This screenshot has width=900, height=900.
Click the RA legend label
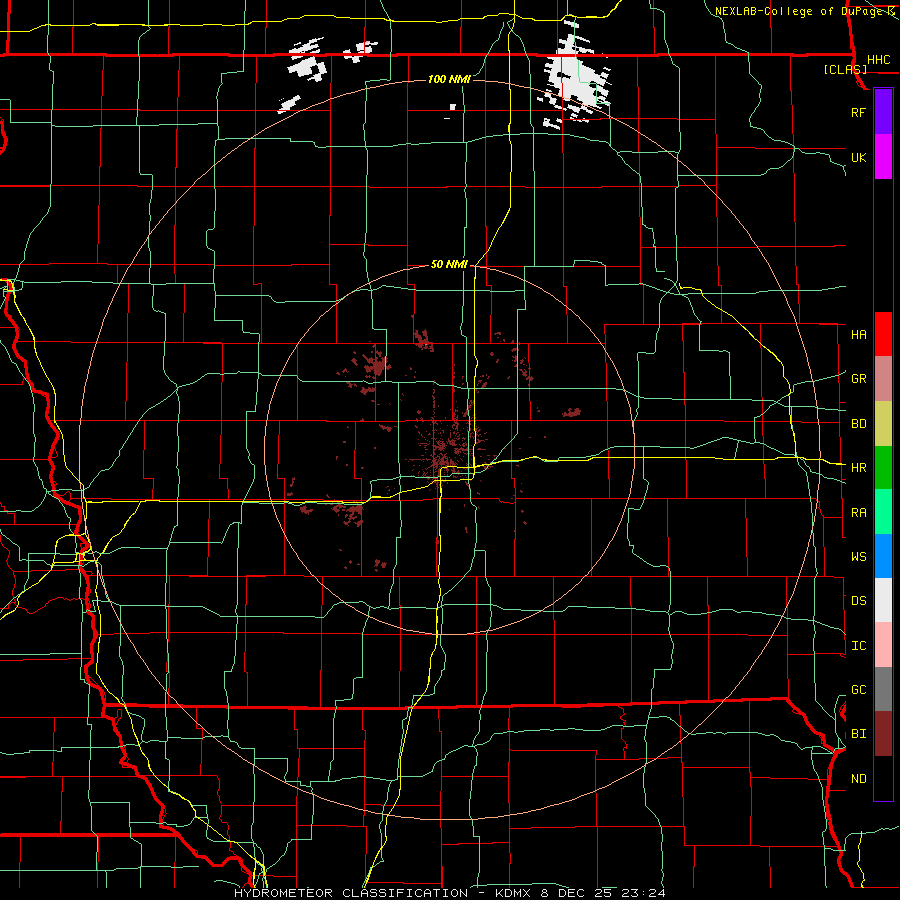858,513
